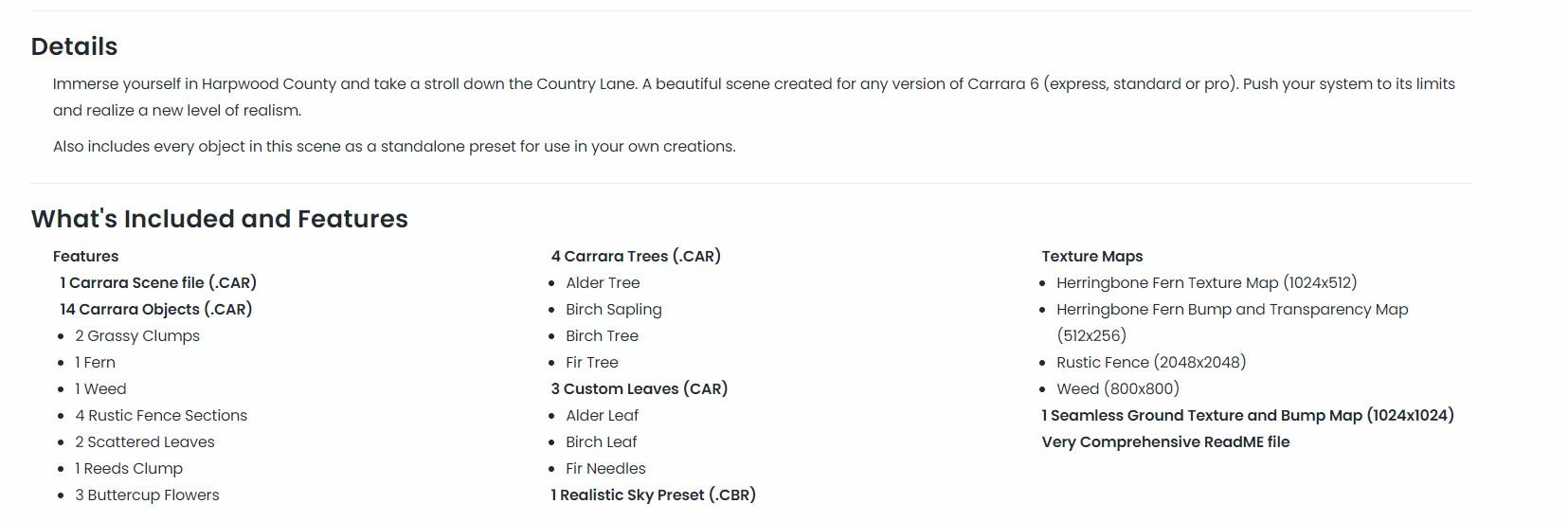Select the 3 Buttercup Flowers list item
The image size is (1568, 522).
(147, 495)
